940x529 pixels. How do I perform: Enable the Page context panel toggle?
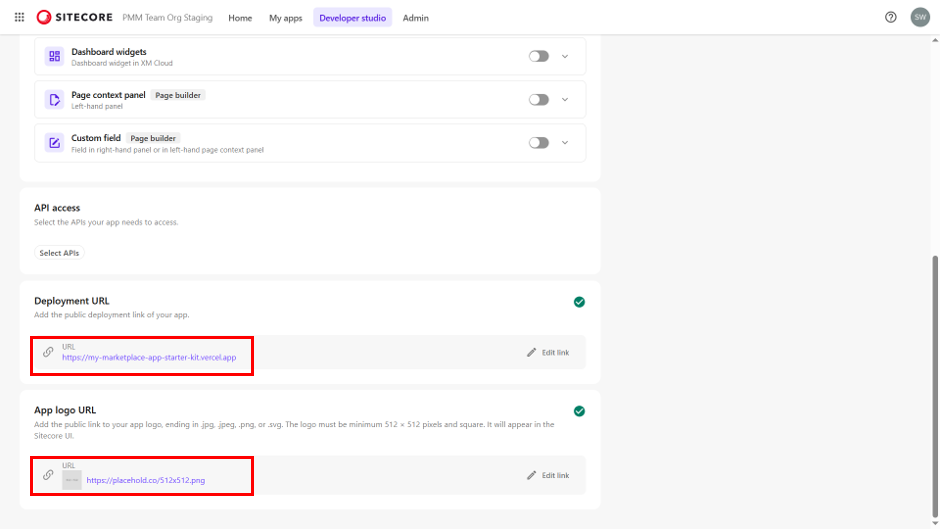(x=538, y=100)
